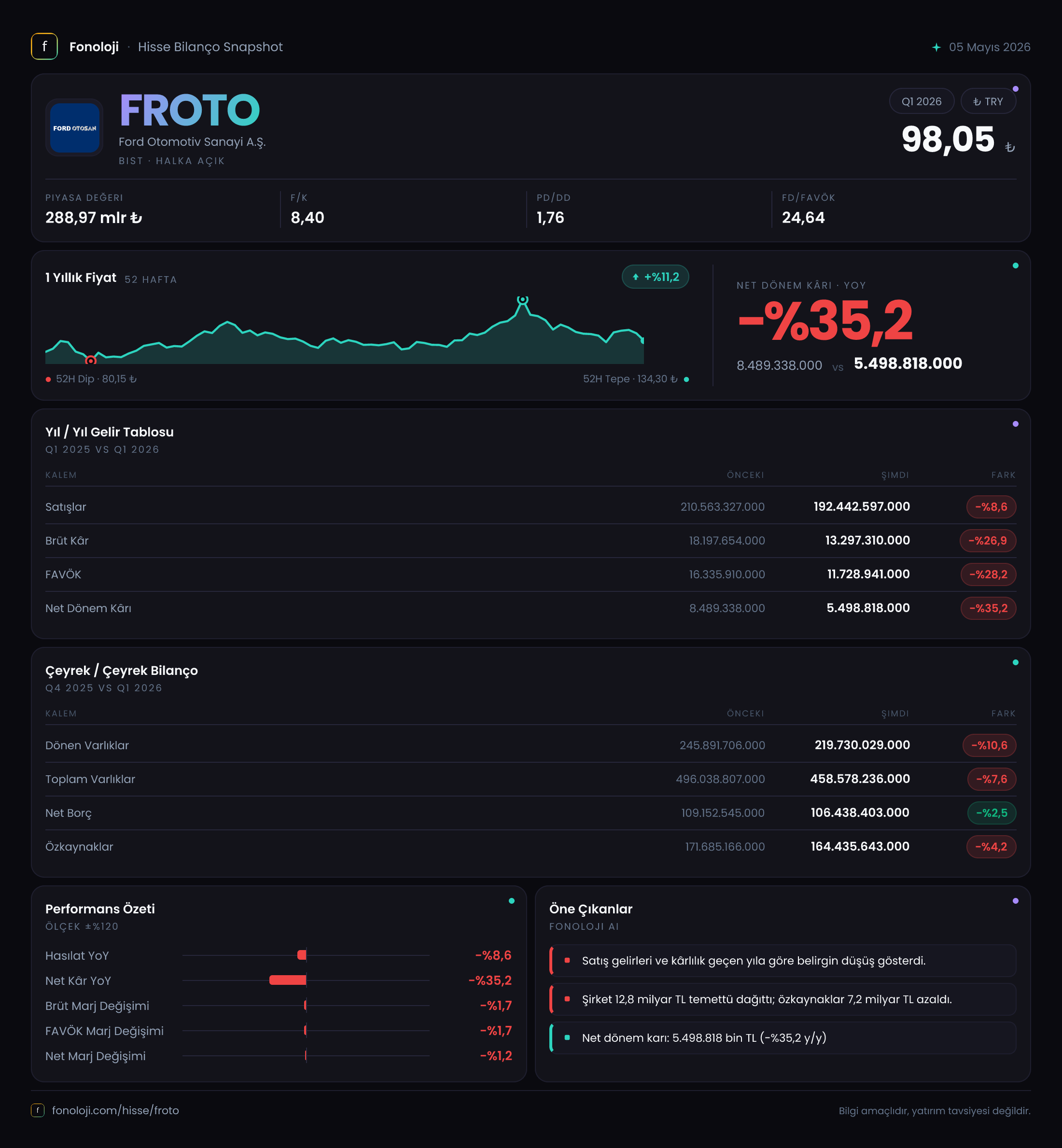Click the Brüt Marj Değişimi performance bar
This screenshot has height=1148, width=1062.
click(x=305, y=1006)
